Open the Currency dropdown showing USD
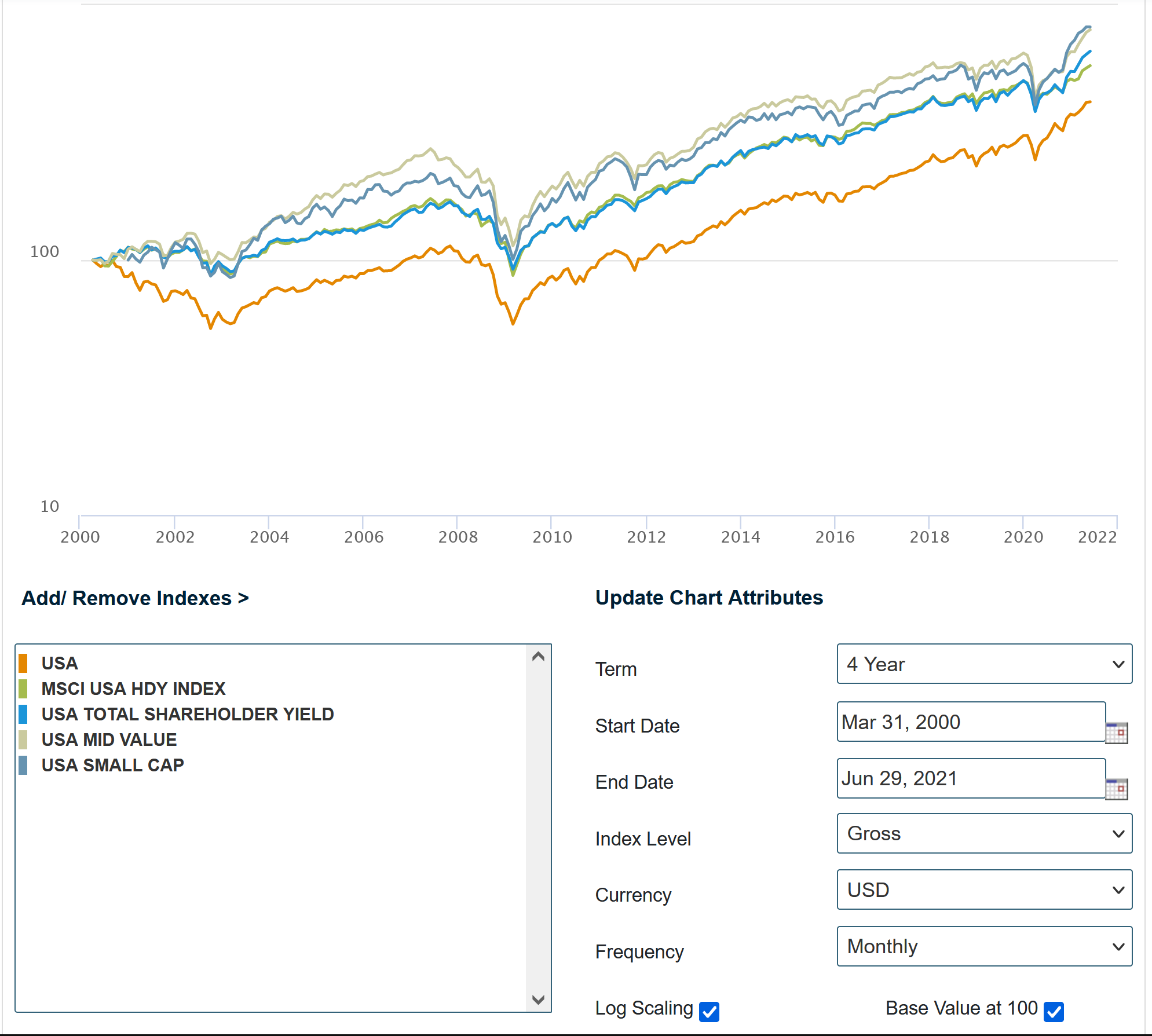 [x=984, y=889]
